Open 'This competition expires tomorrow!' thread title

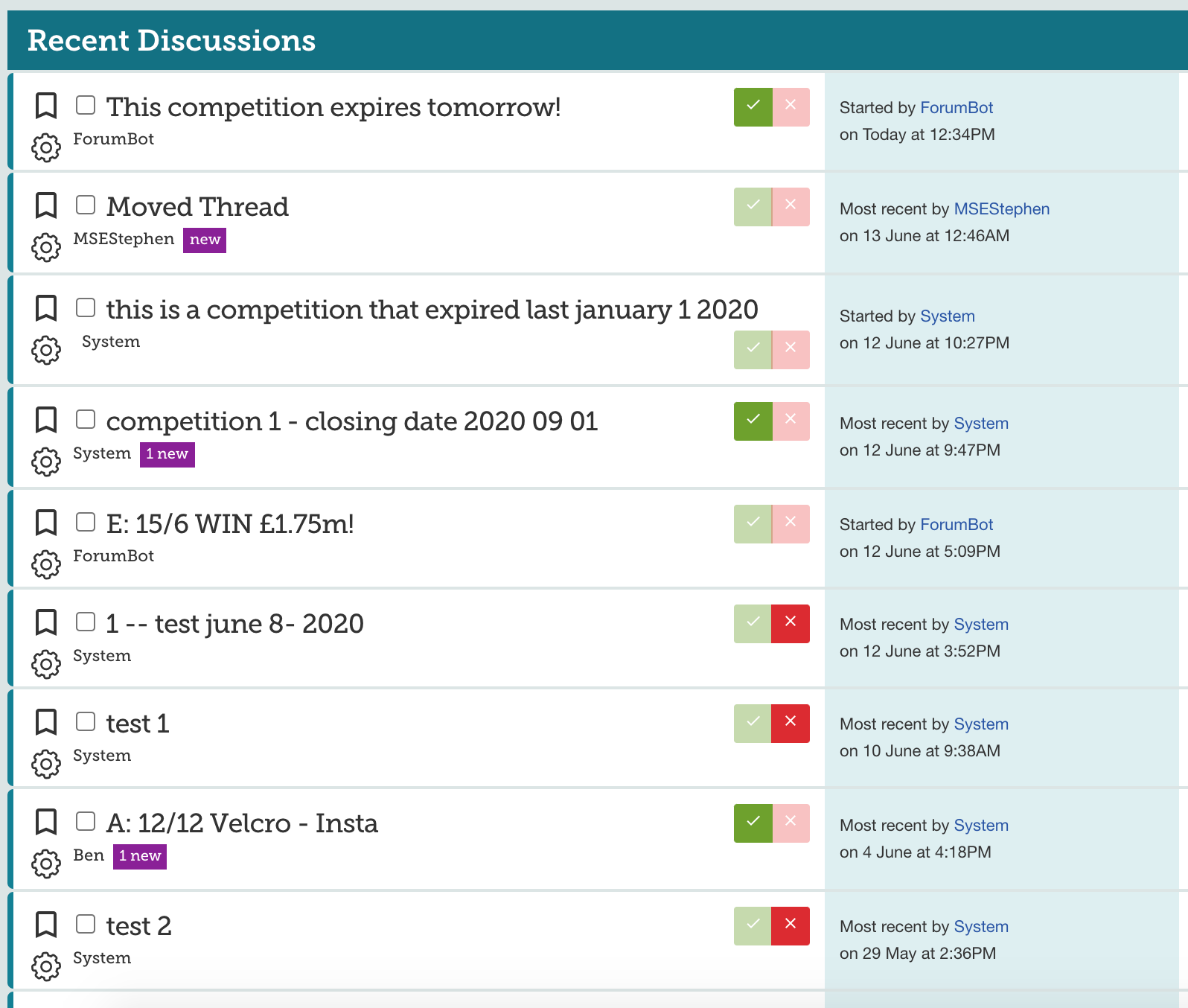point(333,107)
